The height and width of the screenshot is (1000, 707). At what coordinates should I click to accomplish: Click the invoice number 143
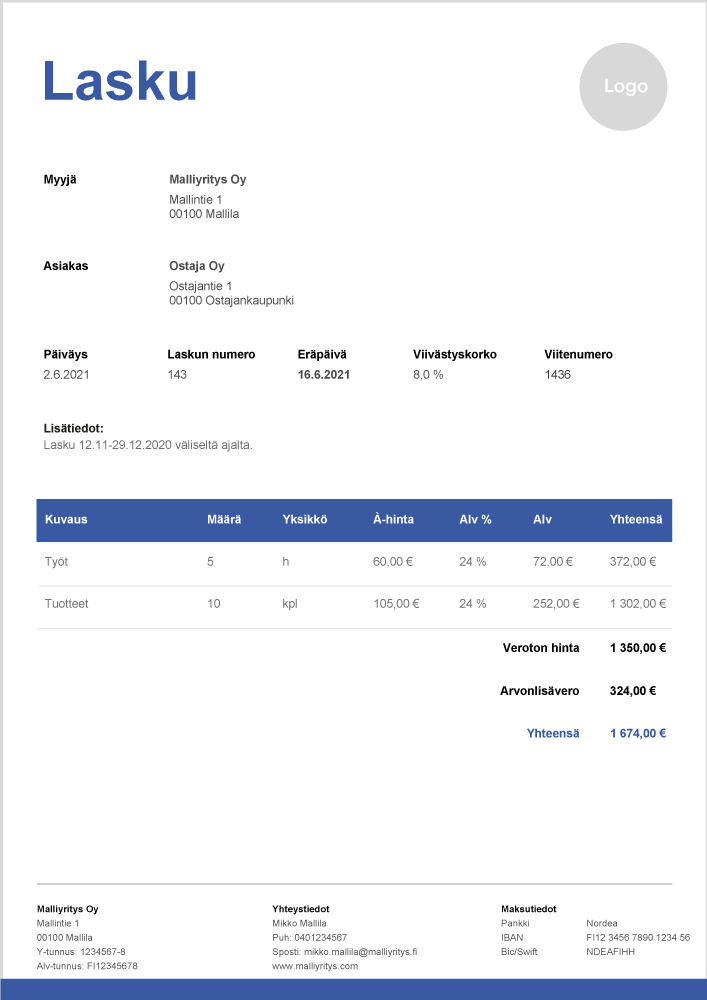coord(177,374)
